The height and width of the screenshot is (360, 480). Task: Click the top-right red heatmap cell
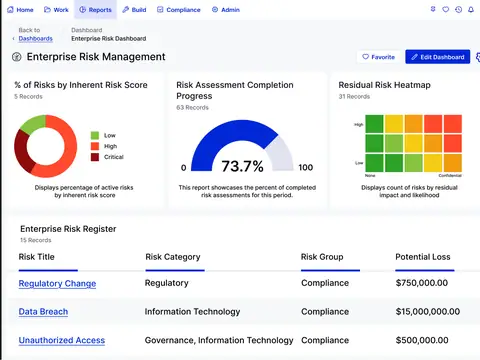(453, 124)
